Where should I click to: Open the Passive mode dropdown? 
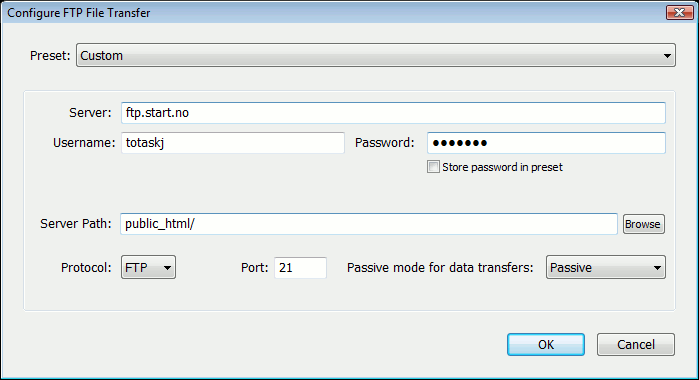point(606,267)
